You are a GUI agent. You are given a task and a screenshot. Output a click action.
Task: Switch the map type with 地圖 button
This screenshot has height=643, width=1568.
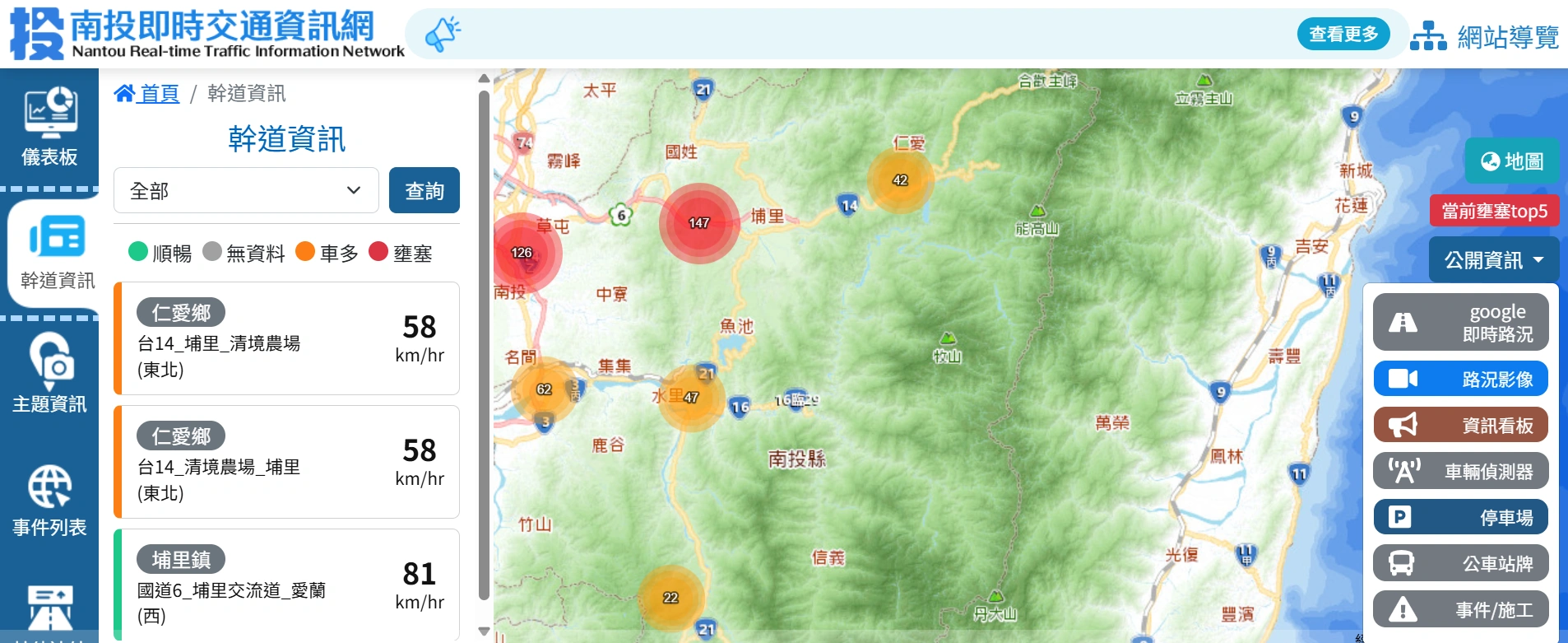(x=1512, y=161)
